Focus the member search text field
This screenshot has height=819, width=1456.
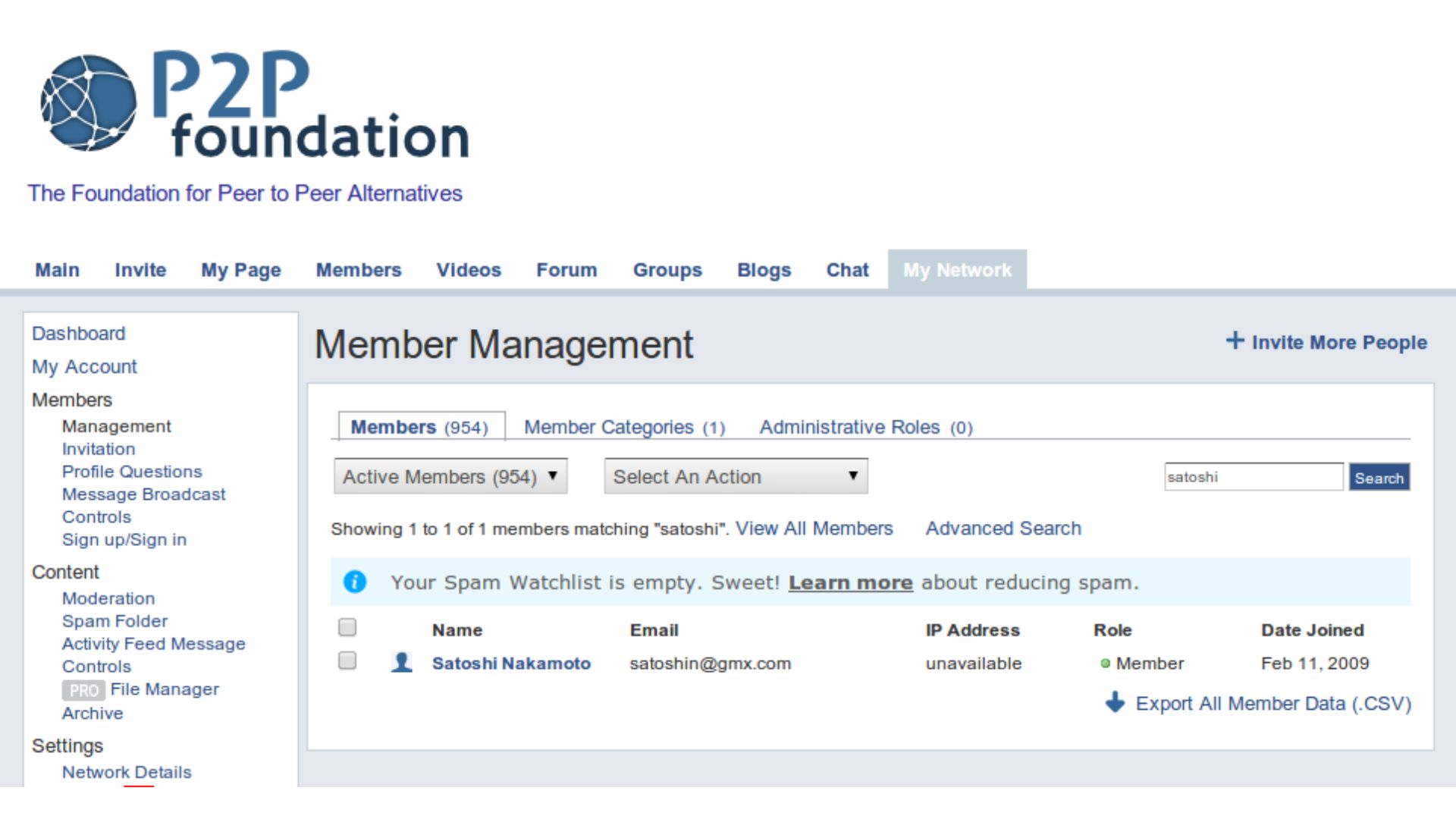[1253, 477]
